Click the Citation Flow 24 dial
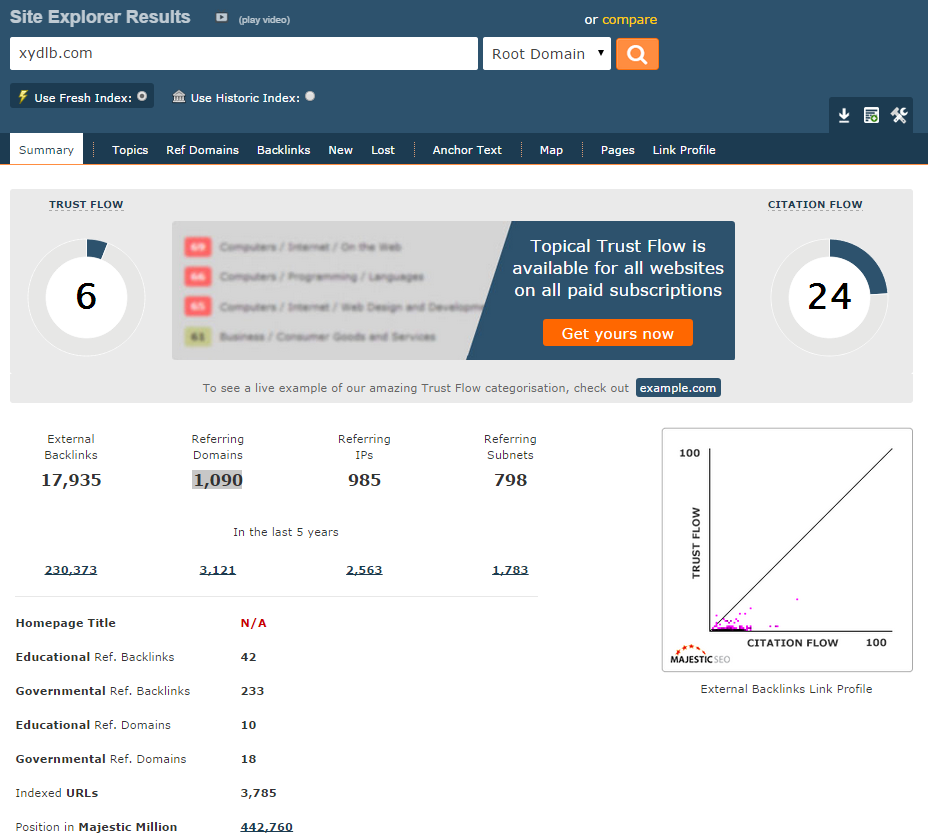 click(x=829, y=297)
